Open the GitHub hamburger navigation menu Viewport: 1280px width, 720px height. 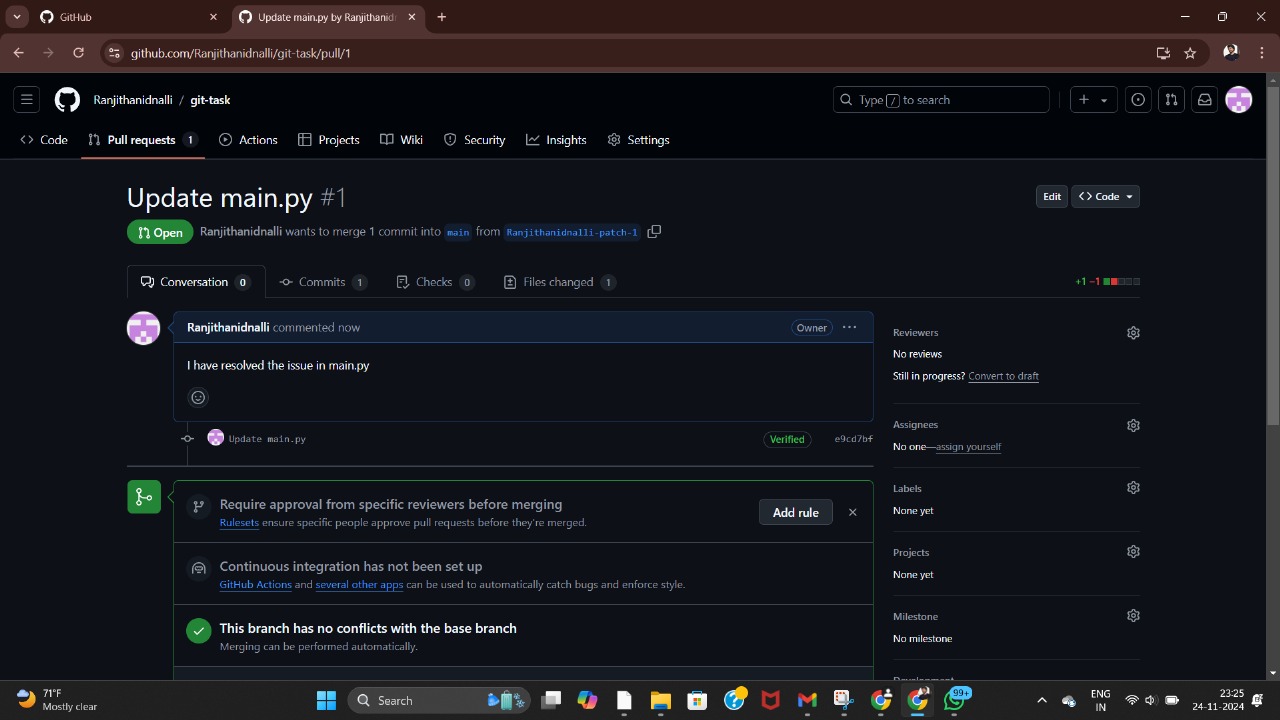click(x=27, y=100)
